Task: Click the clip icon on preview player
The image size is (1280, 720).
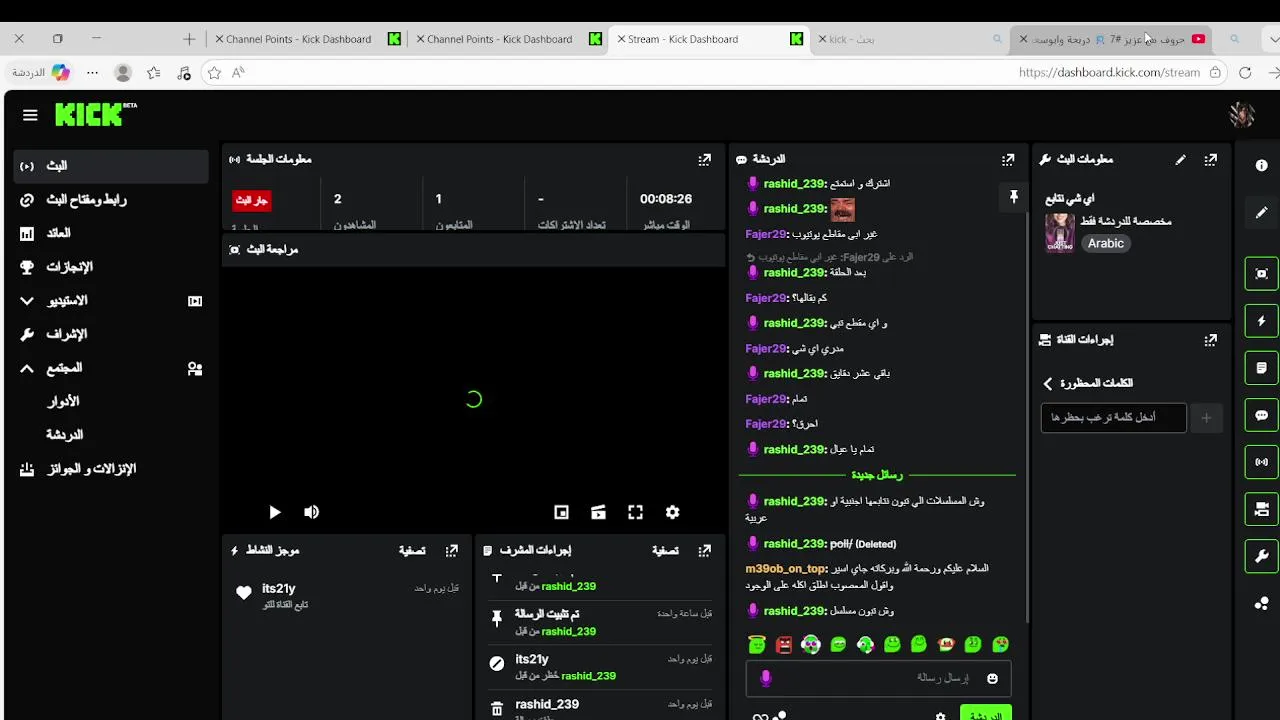Action: tap(598, 512)
